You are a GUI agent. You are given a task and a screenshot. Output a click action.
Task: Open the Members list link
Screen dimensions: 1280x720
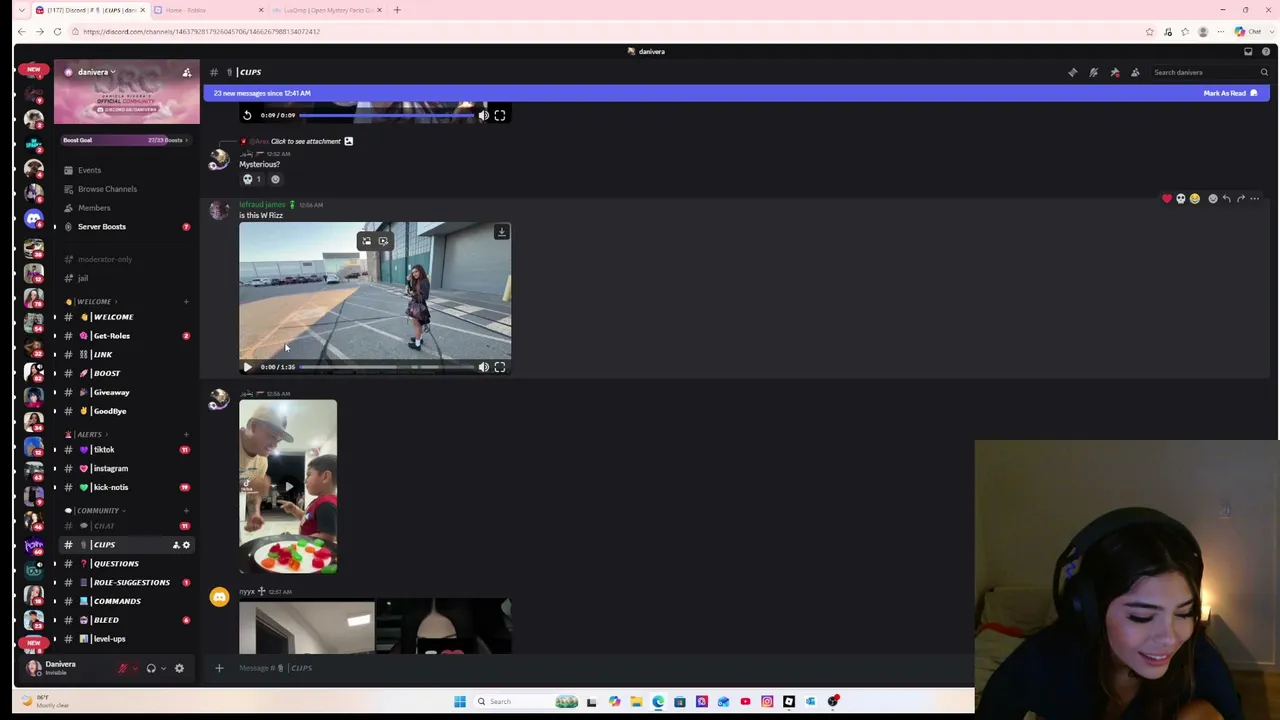coord(126,208)
